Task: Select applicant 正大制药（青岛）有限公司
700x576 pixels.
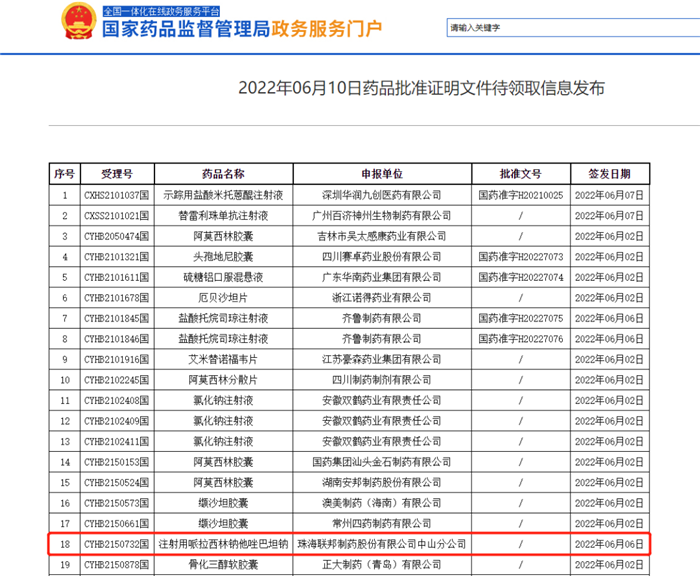Action: click(382, 565)
